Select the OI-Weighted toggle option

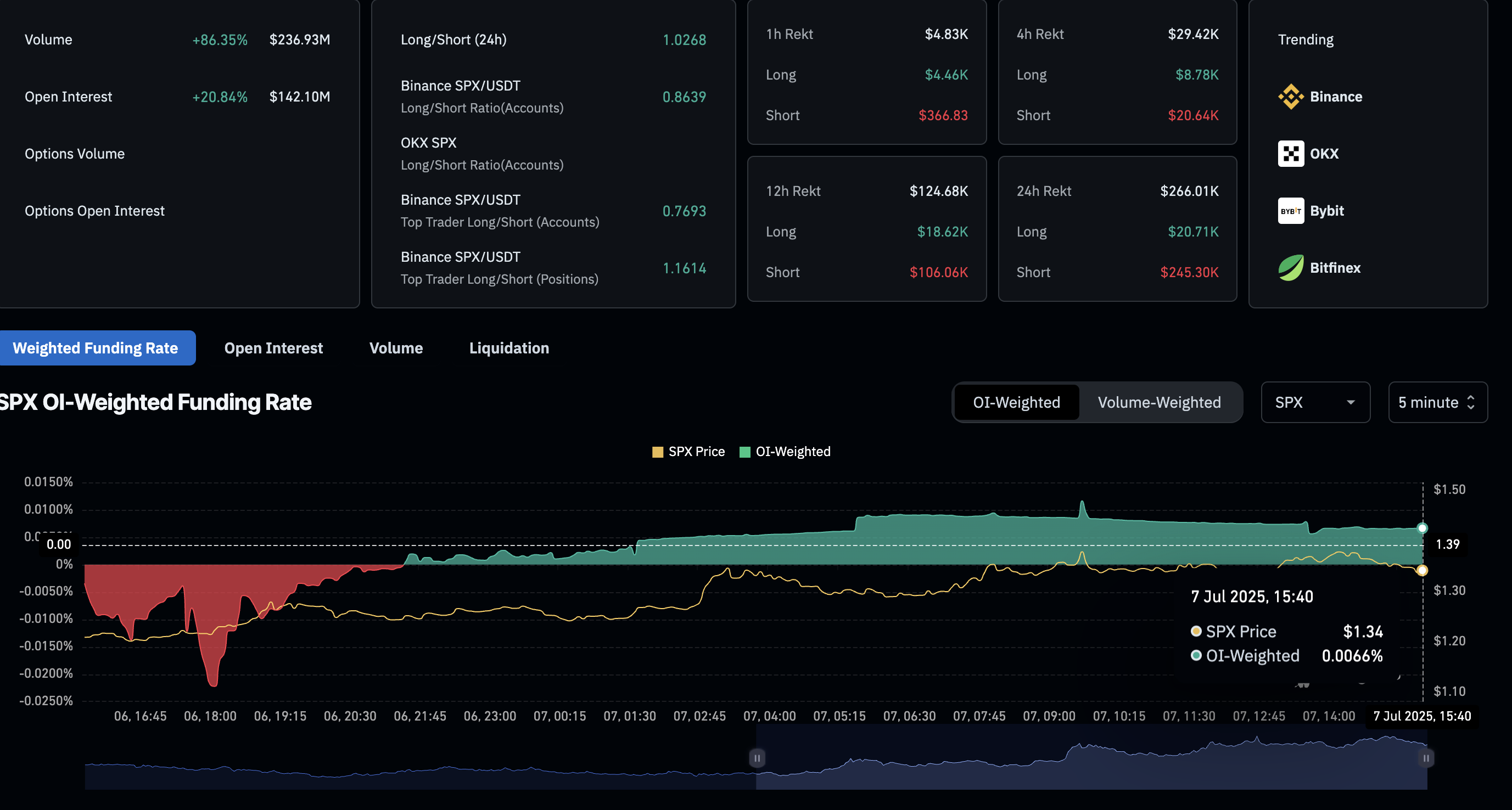(1017, 402)
